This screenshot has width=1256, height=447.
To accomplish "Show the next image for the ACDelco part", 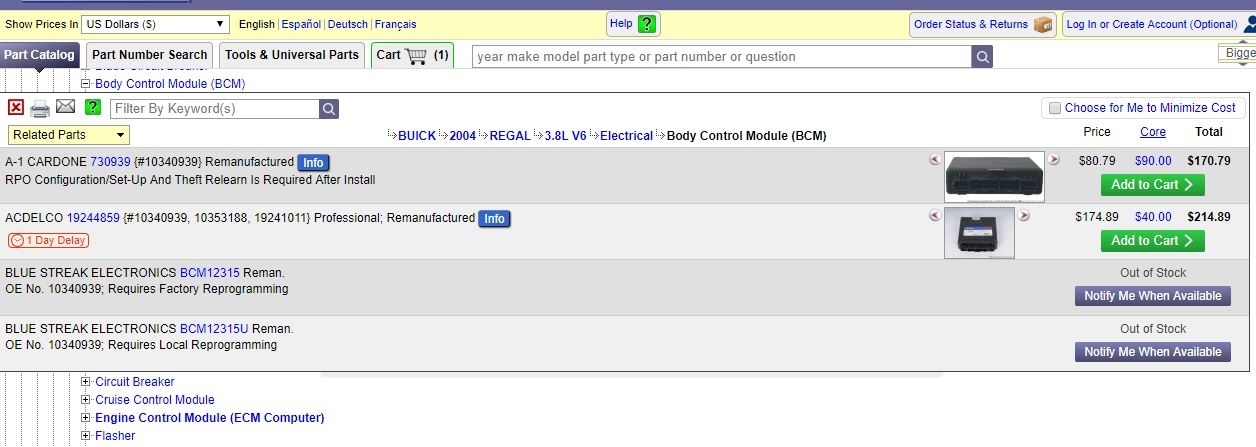I will (1023, 214).
